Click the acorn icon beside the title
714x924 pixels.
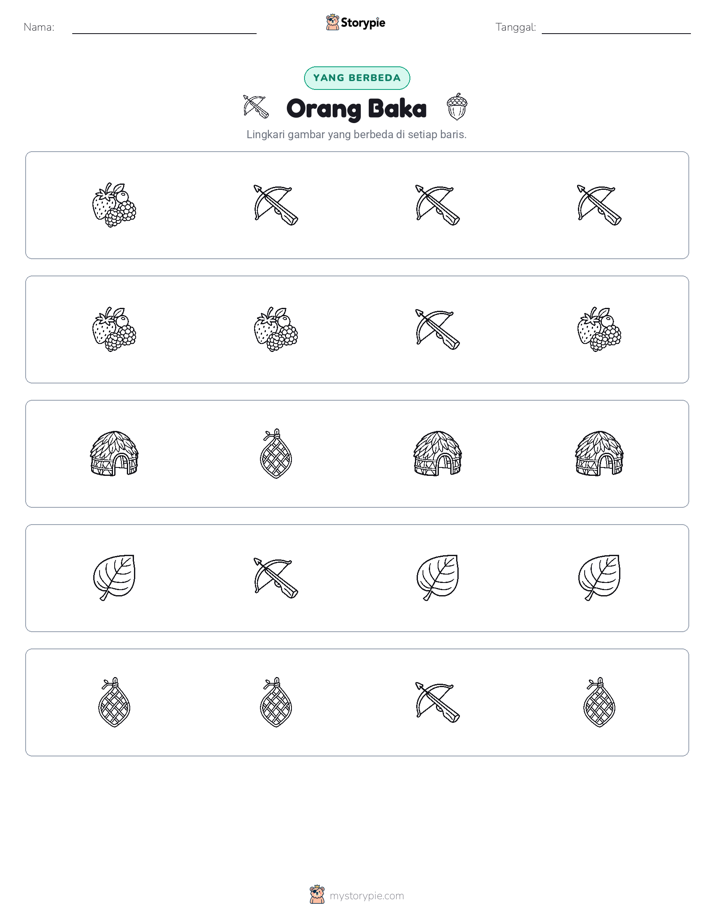pos(457,107)
